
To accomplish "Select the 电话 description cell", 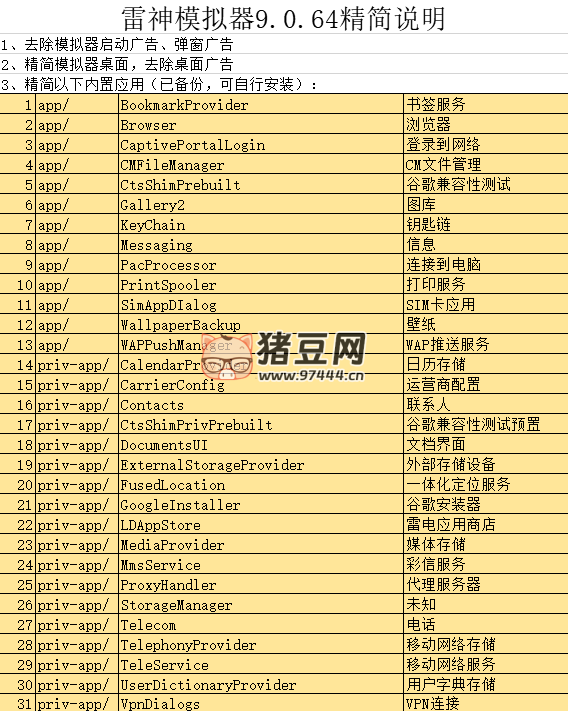I will [x=486, y=624].
